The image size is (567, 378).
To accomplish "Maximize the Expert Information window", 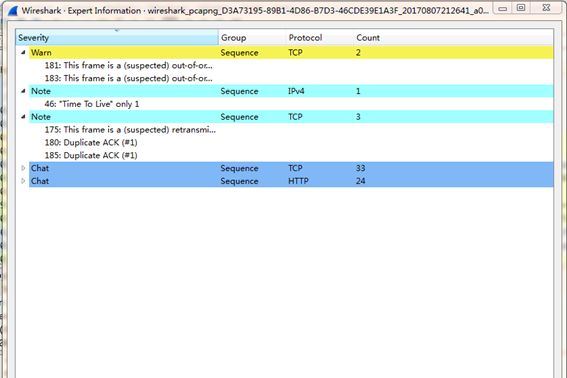I will [521, 8].
